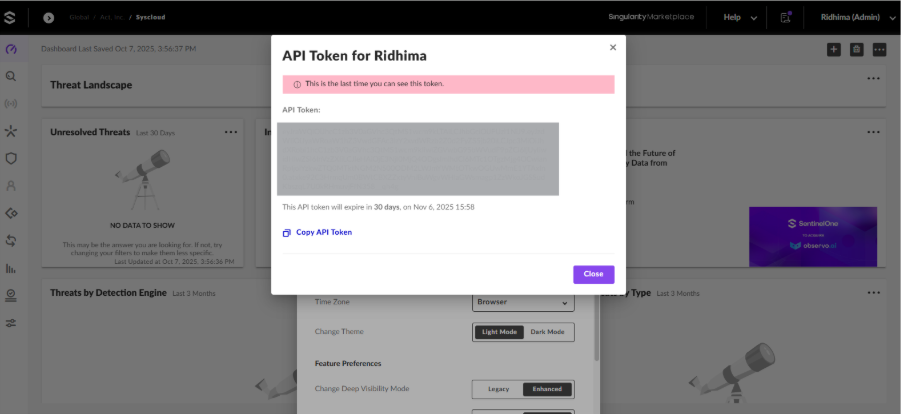Open the Dashboard gauge icon in sidebar

tap(11, 49)
